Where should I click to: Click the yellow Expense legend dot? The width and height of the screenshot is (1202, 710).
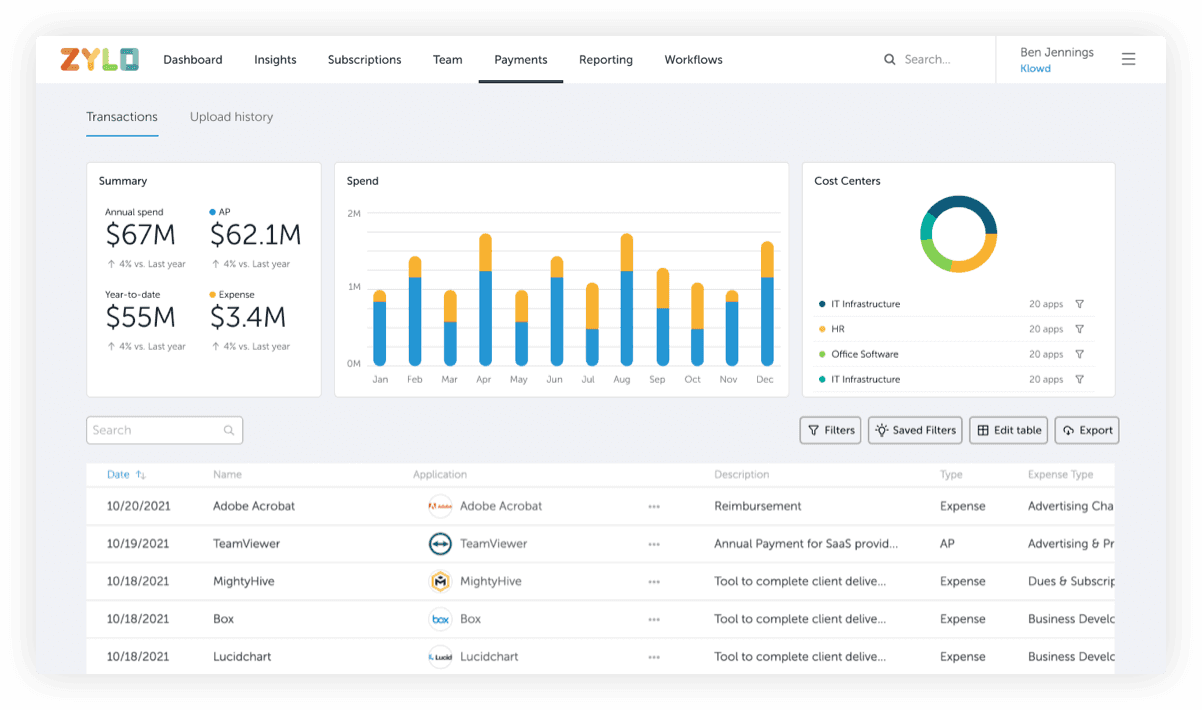(x=212, y=295)
